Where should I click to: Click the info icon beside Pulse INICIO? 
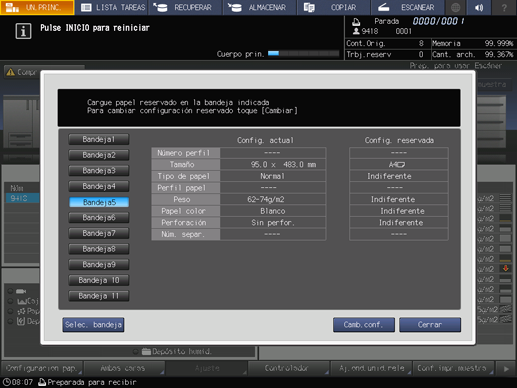[x=23, y=31]
